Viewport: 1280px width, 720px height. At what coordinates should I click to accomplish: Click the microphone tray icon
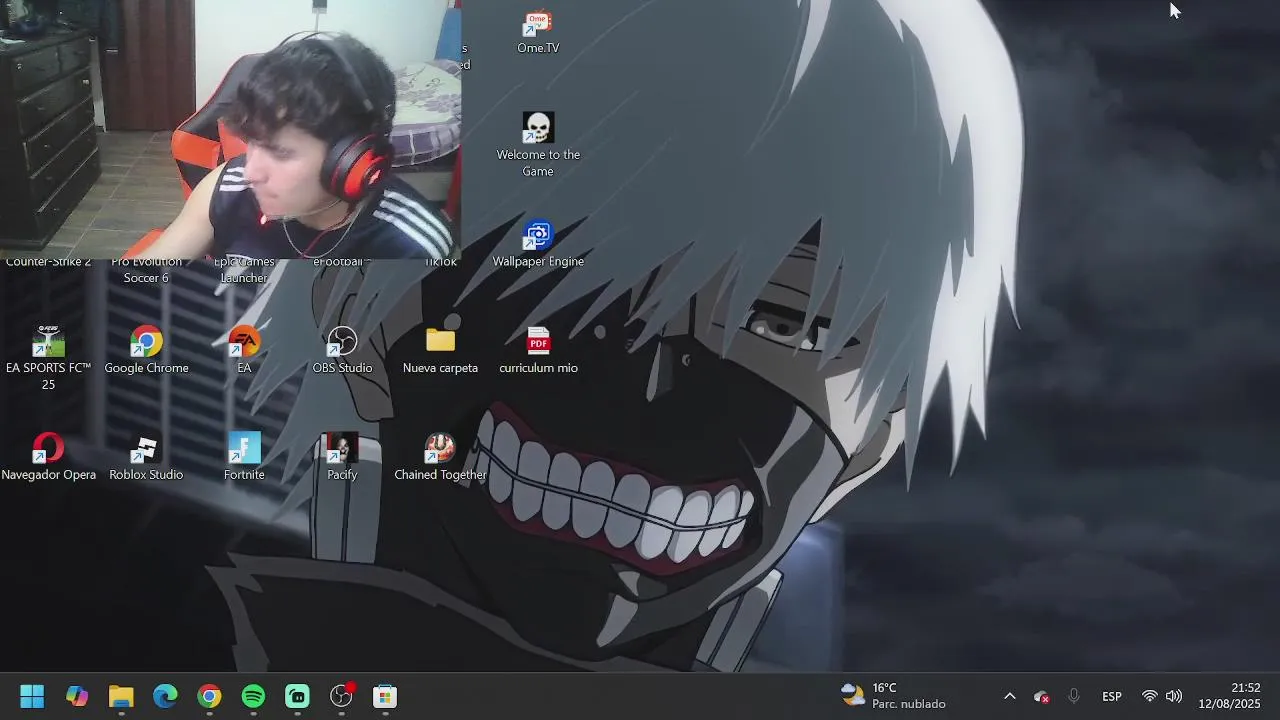point(1074,696)
